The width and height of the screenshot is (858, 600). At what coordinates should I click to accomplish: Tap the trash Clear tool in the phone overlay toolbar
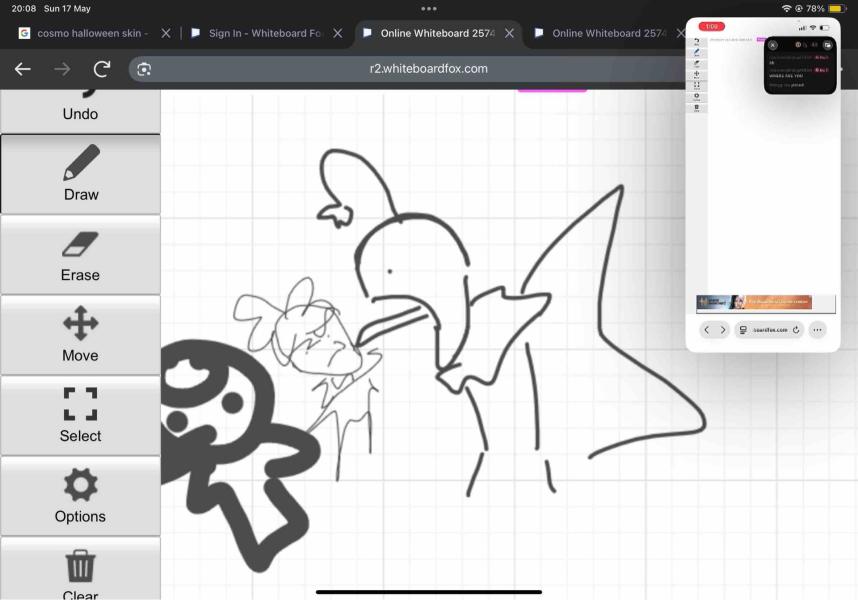[697, 108]
